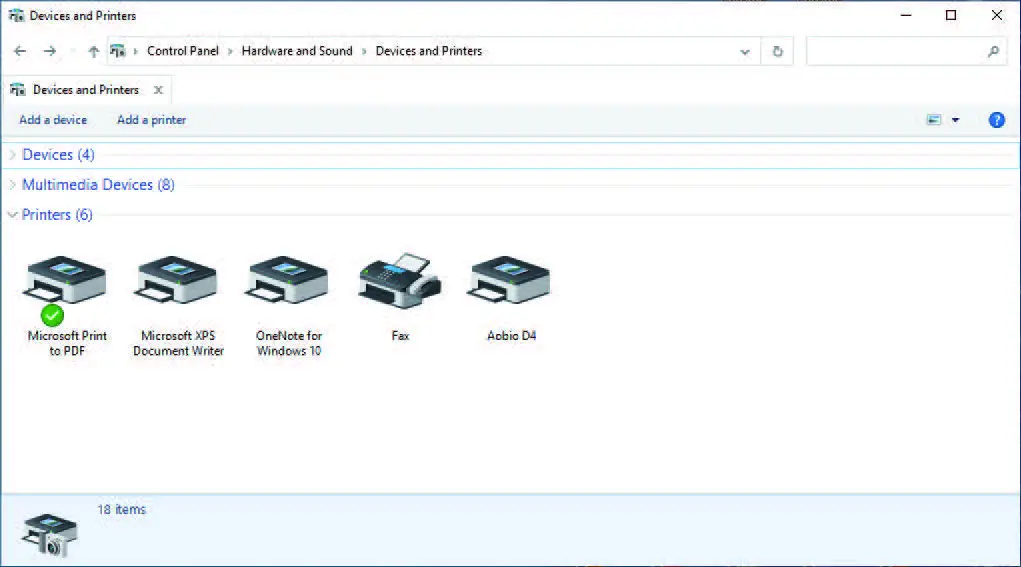The image size is (1021, 567).
Task: Expand the Multimedia Devices (8) group
Action: click(12, 185)
